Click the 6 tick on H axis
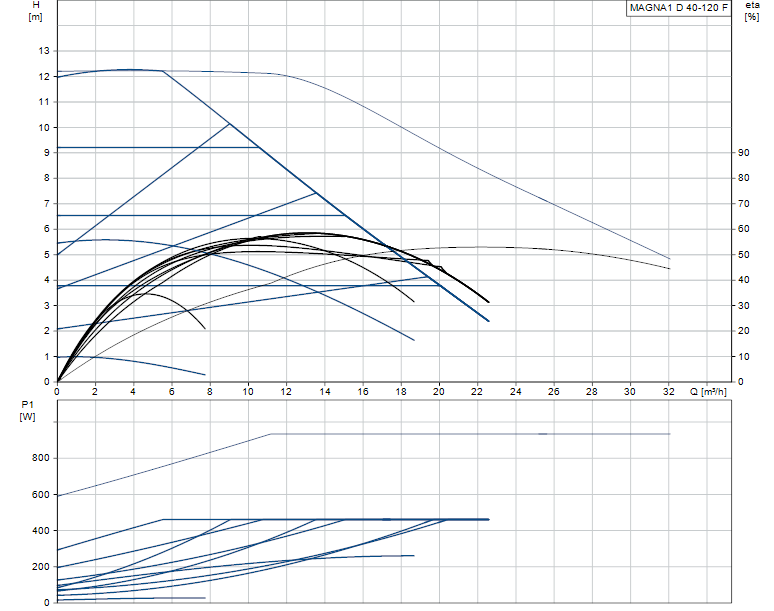Image resolution: width=774 pixels, height=611 pixels. (x=47, y=229)
